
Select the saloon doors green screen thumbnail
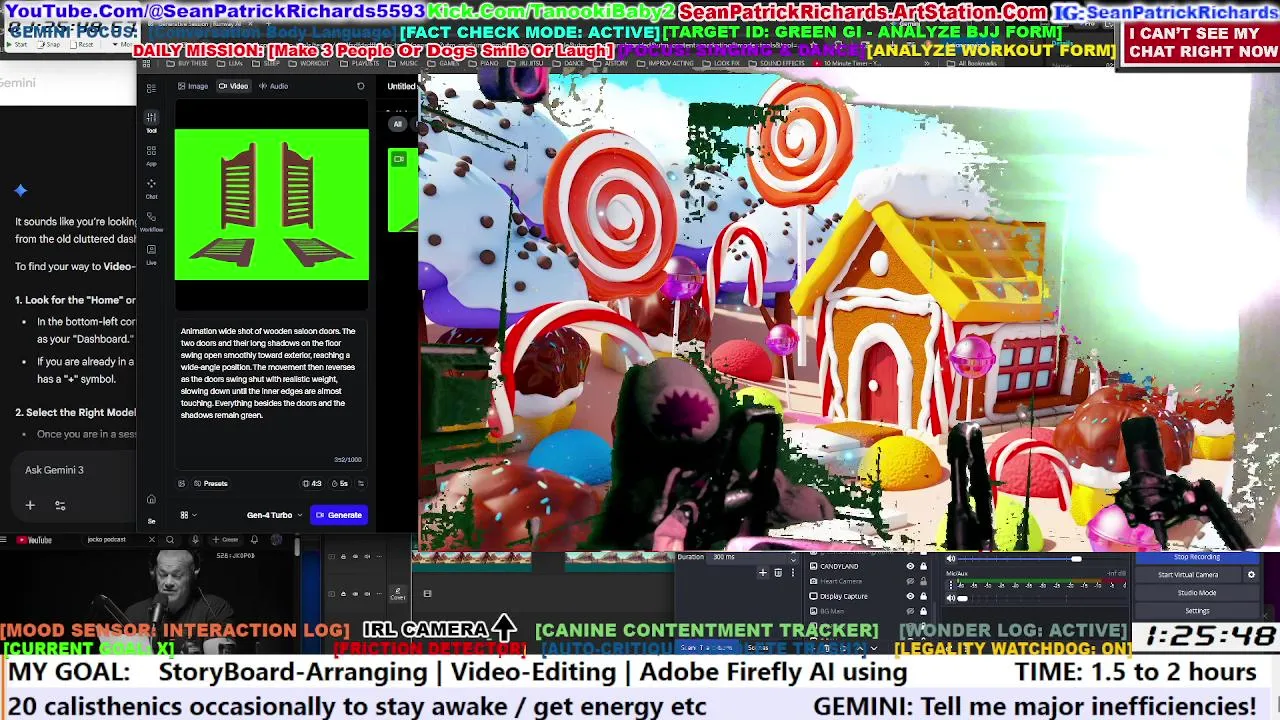[272, 204]
